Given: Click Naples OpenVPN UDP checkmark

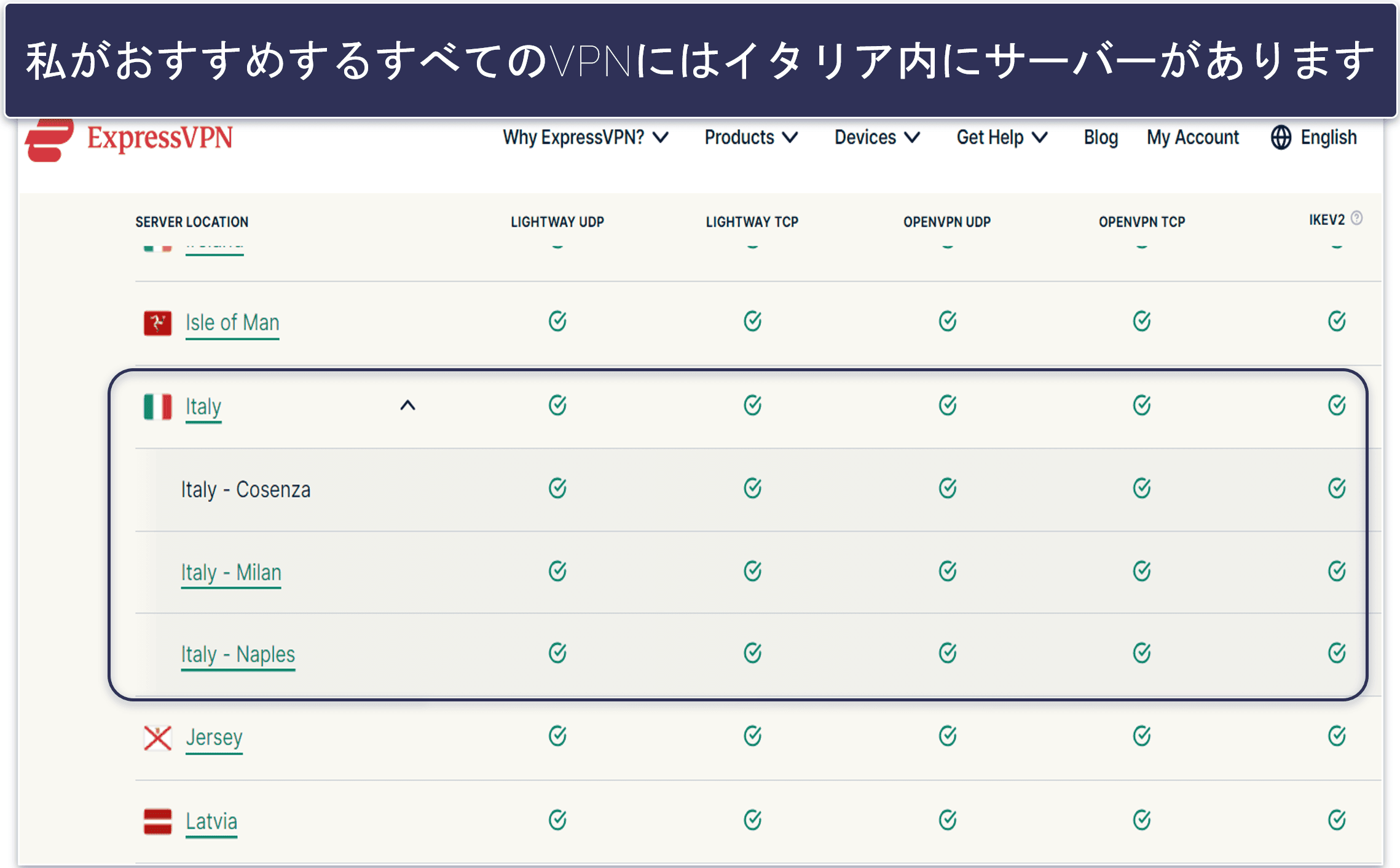Looking at the screenshot, I should [x=947, y=653].
